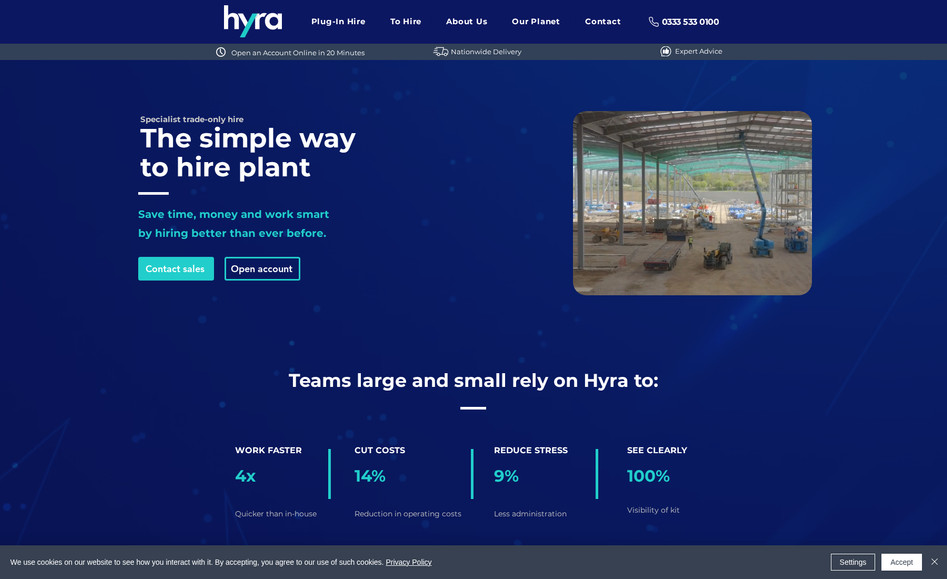Viewport: 947px width, 579px height.
Task: Accept the cookie policy
Action: 900,561
